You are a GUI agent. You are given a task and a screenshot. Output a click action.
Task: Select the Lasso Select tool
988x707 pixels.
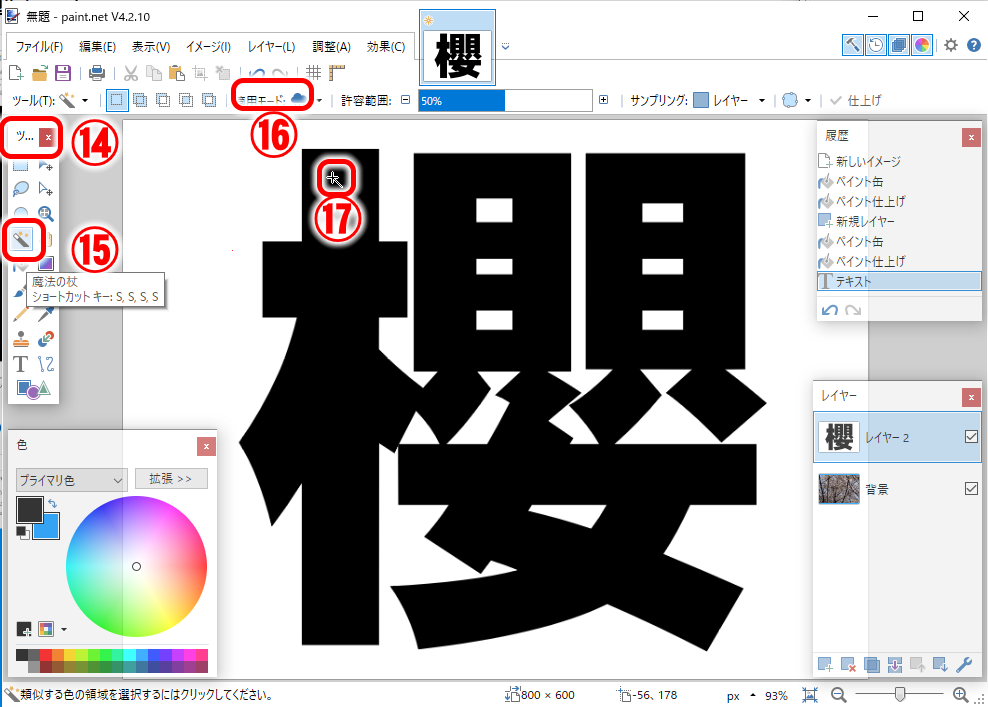coord(21,188)
